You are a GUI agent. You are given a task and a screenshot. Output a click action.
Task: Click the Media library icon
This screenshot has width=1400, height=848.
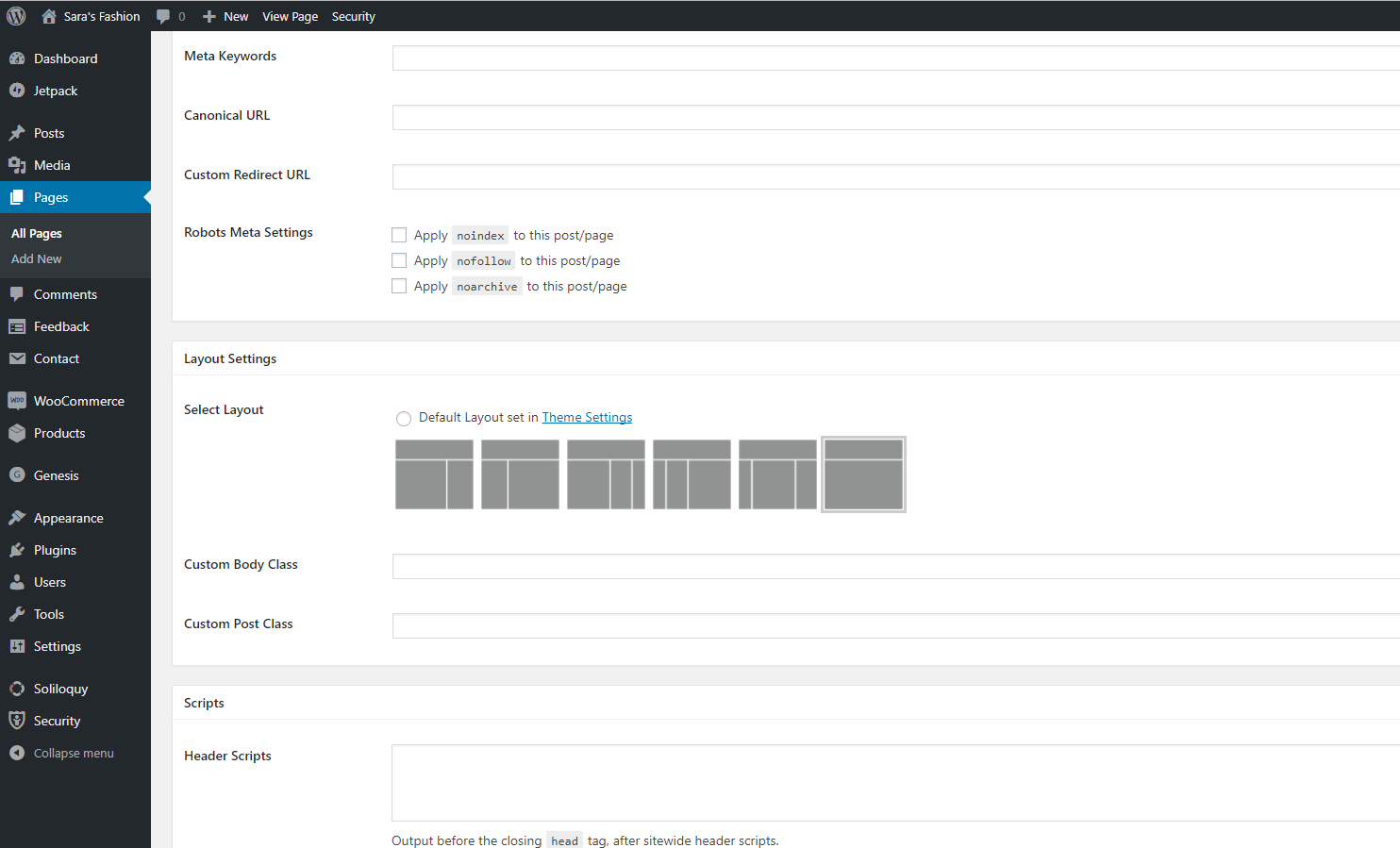[x=17, y=165]
